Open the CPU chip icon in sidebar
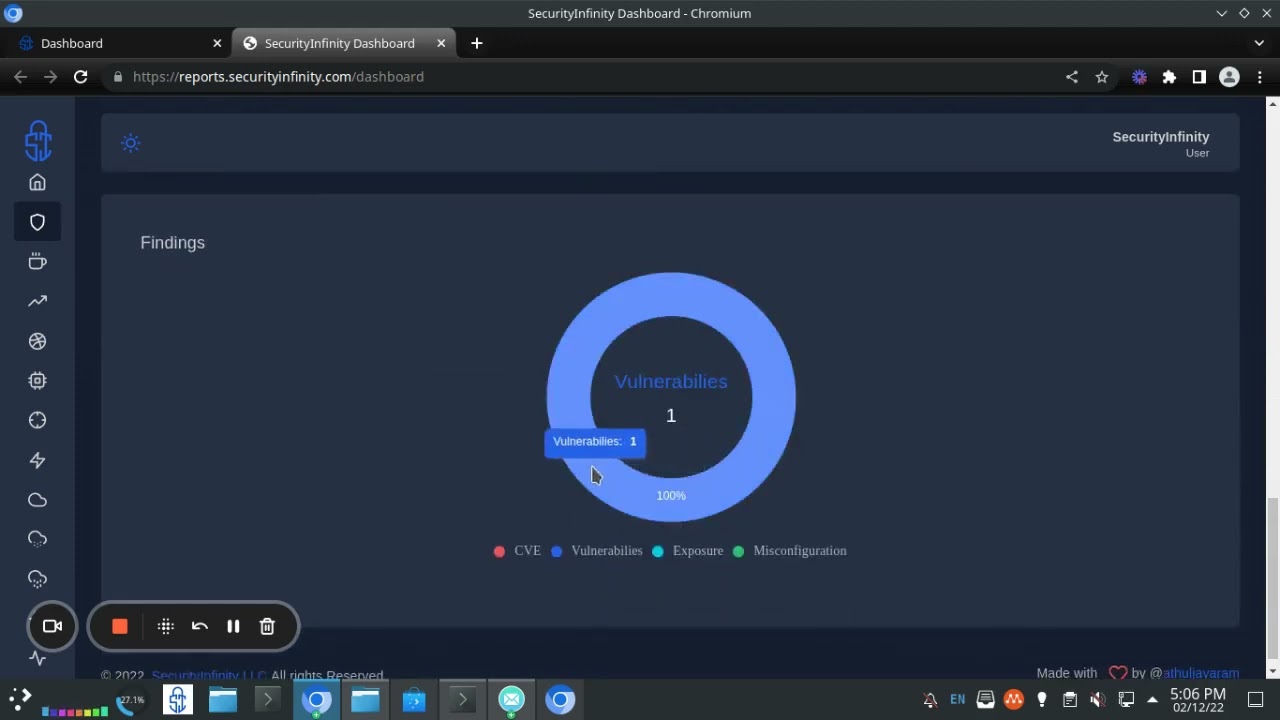 [37, 381]
